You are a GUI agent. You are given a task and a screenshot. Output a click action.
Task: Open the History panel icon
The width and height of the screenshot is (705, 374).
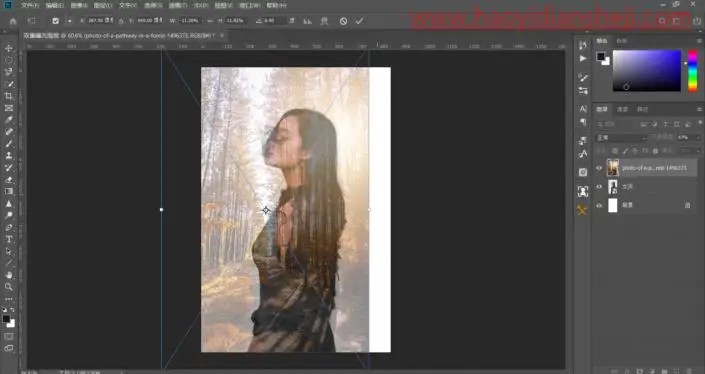coord(583,45)
